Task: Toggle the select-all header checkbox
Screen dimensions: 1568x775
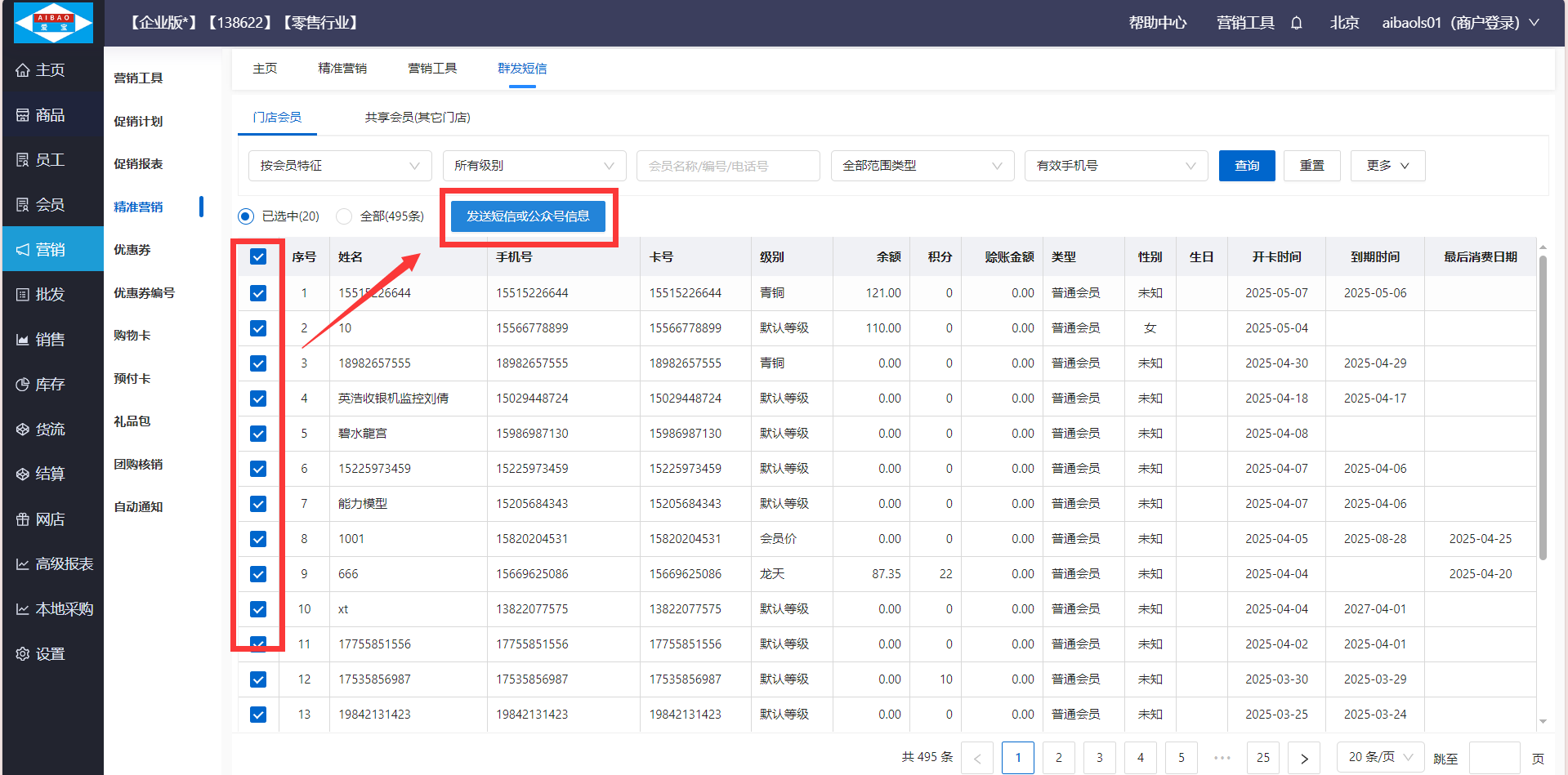Action: click(x=258, y=257)
